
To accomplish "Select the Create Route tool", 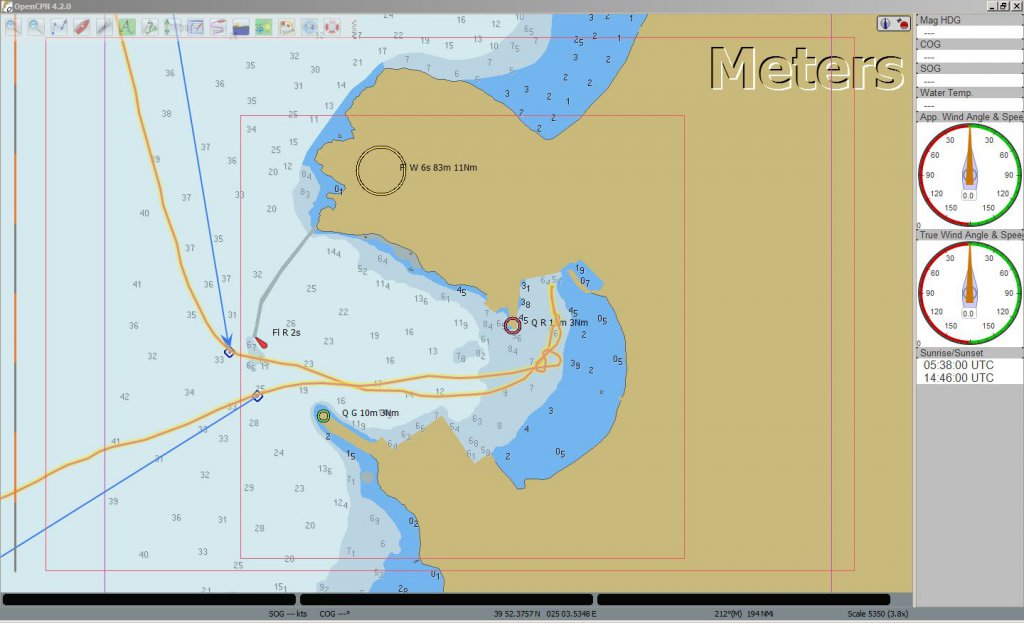I will tap(59, 27).
